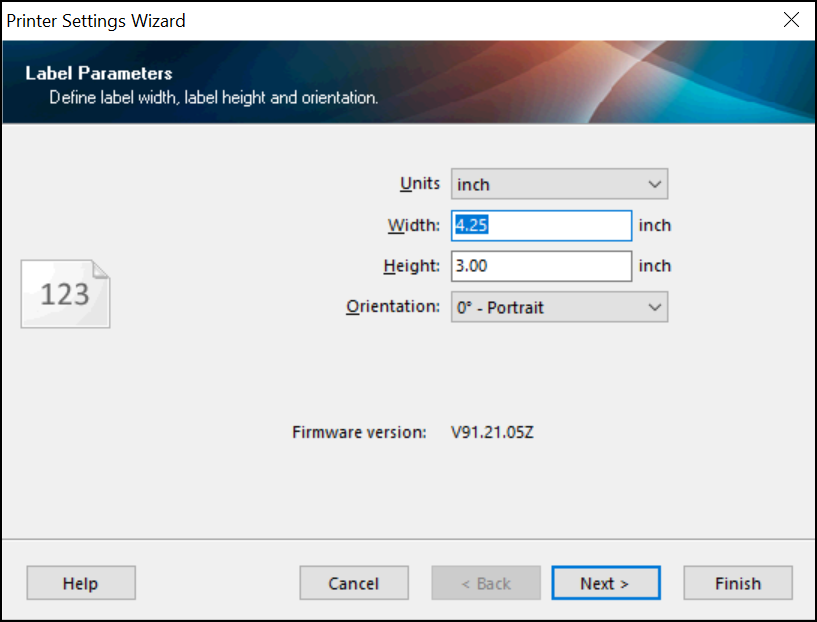Click into the Width input field
Viewport: 817px width, 622px height.
click(x=541, y=226)
